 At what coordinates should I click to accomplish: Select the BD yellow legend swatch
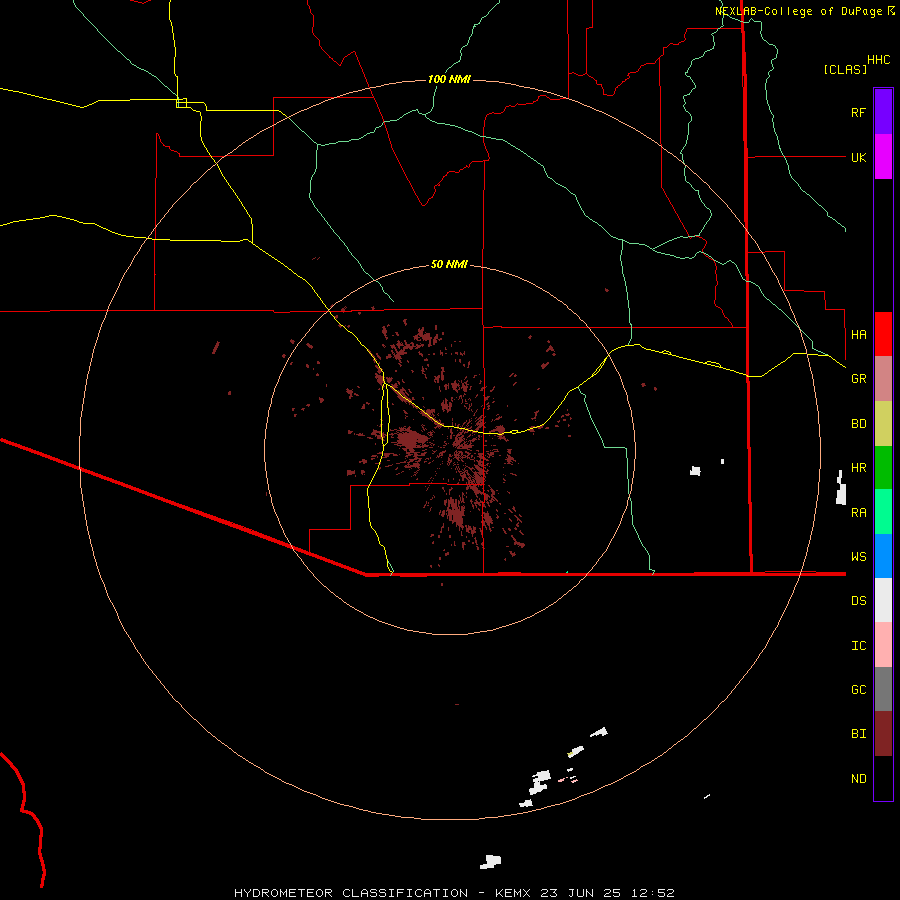pos(883,424)
